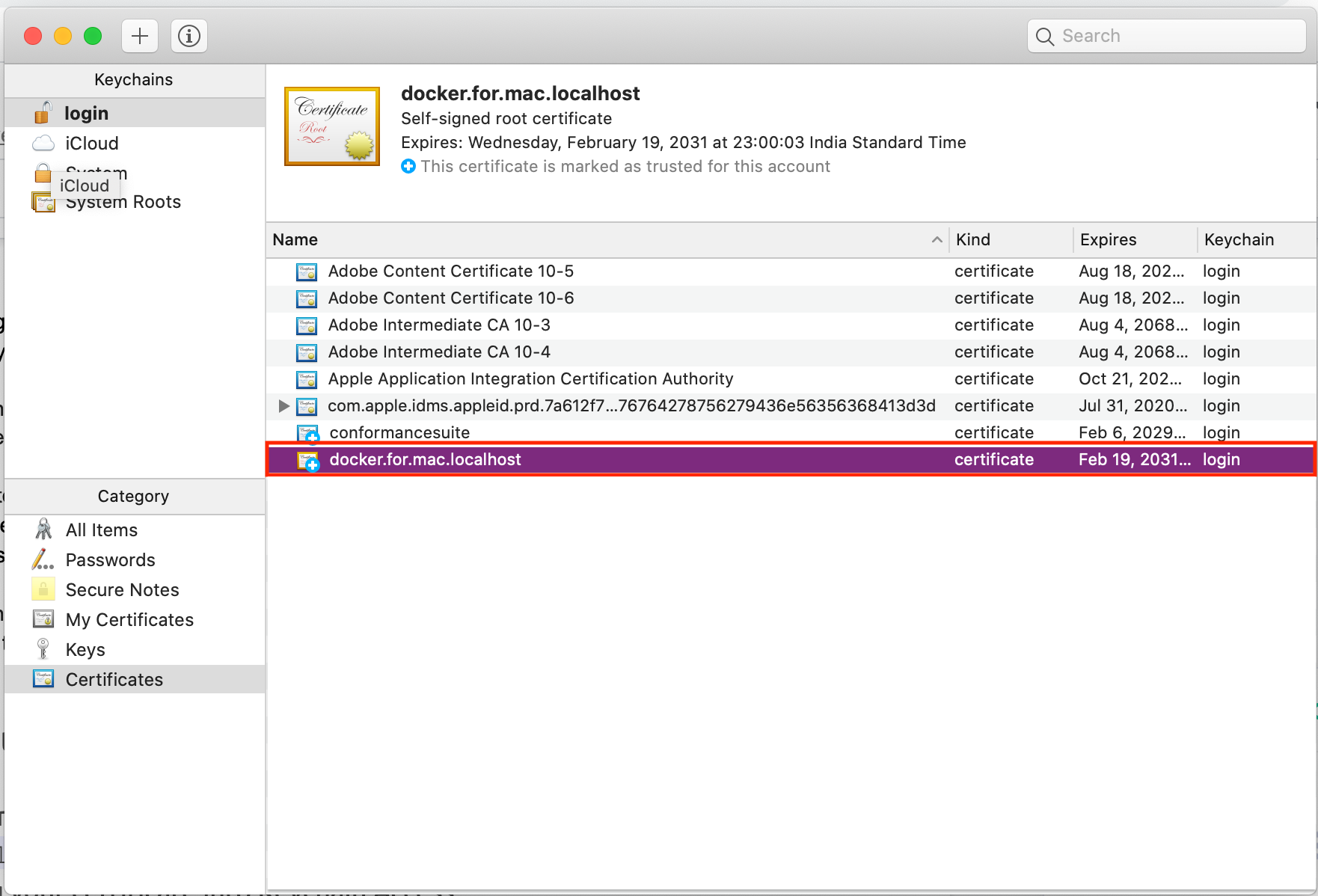
Task: Select the conformancesuite certificate row
Action: coord(791,432)
